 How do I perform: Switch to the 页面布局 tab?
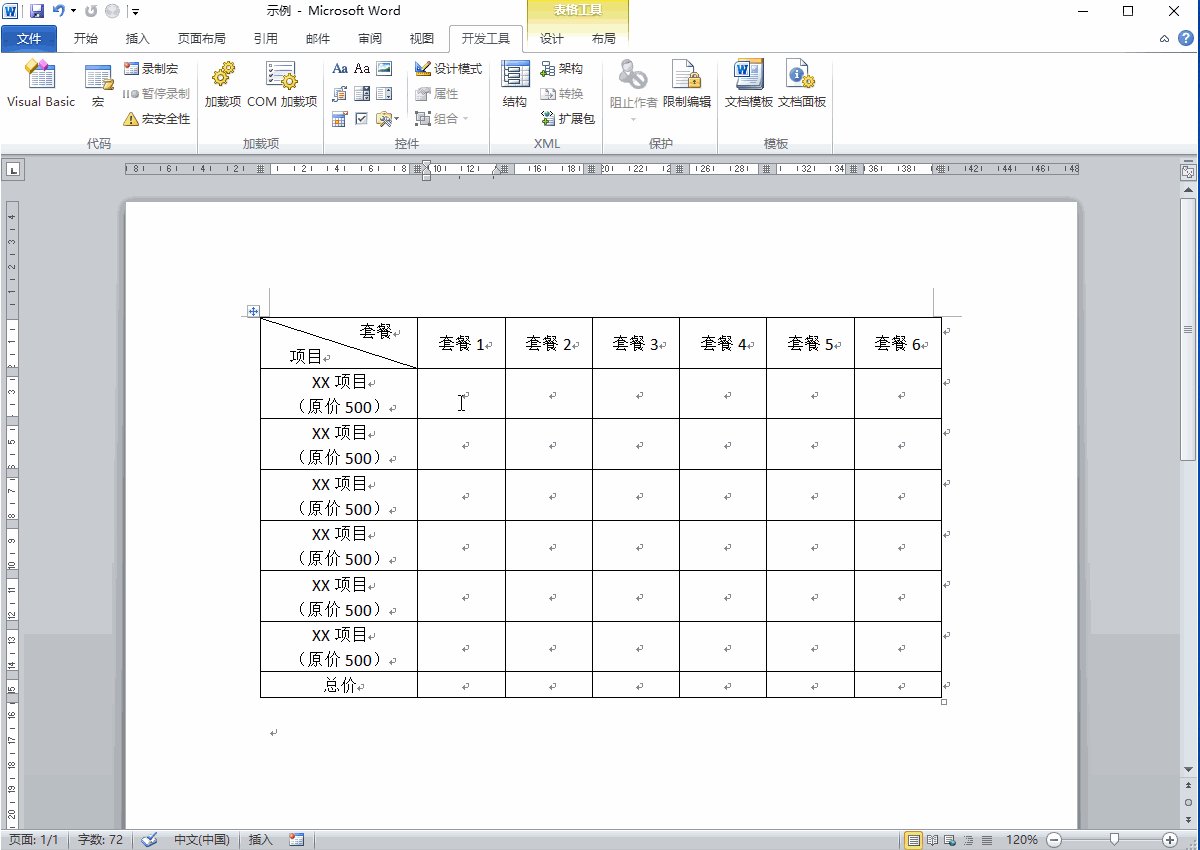pos(201,39)
